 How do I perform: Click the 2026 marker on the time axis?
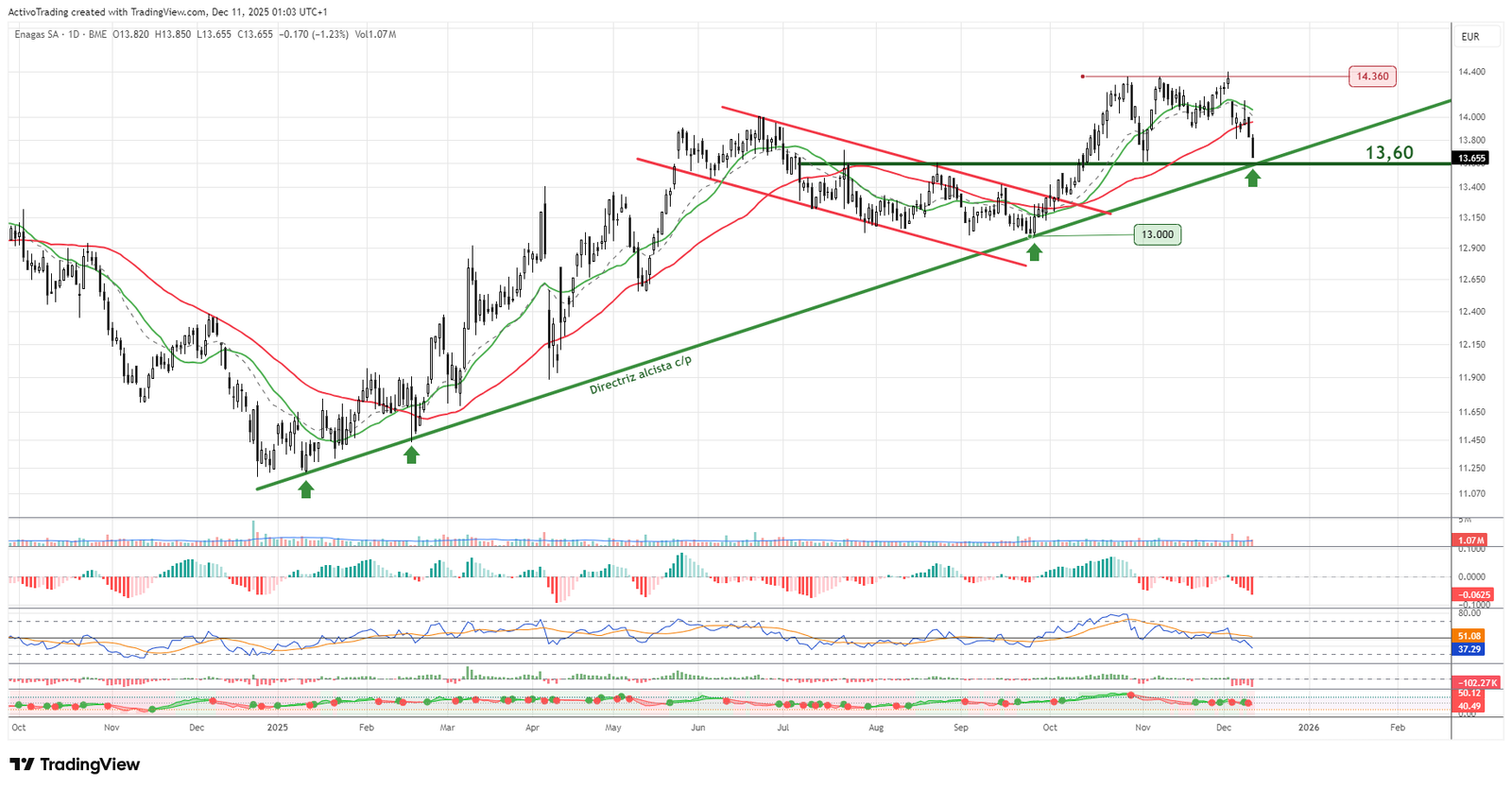(1309, 728)
